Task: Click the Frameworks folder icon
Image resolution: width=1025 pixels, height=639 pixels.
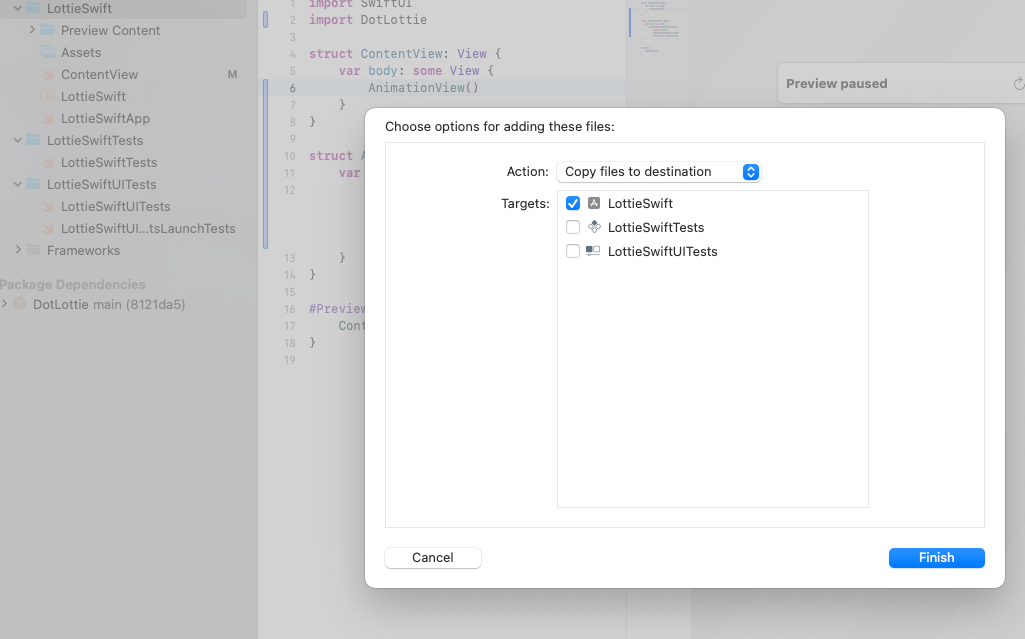Action: point(33,250)
